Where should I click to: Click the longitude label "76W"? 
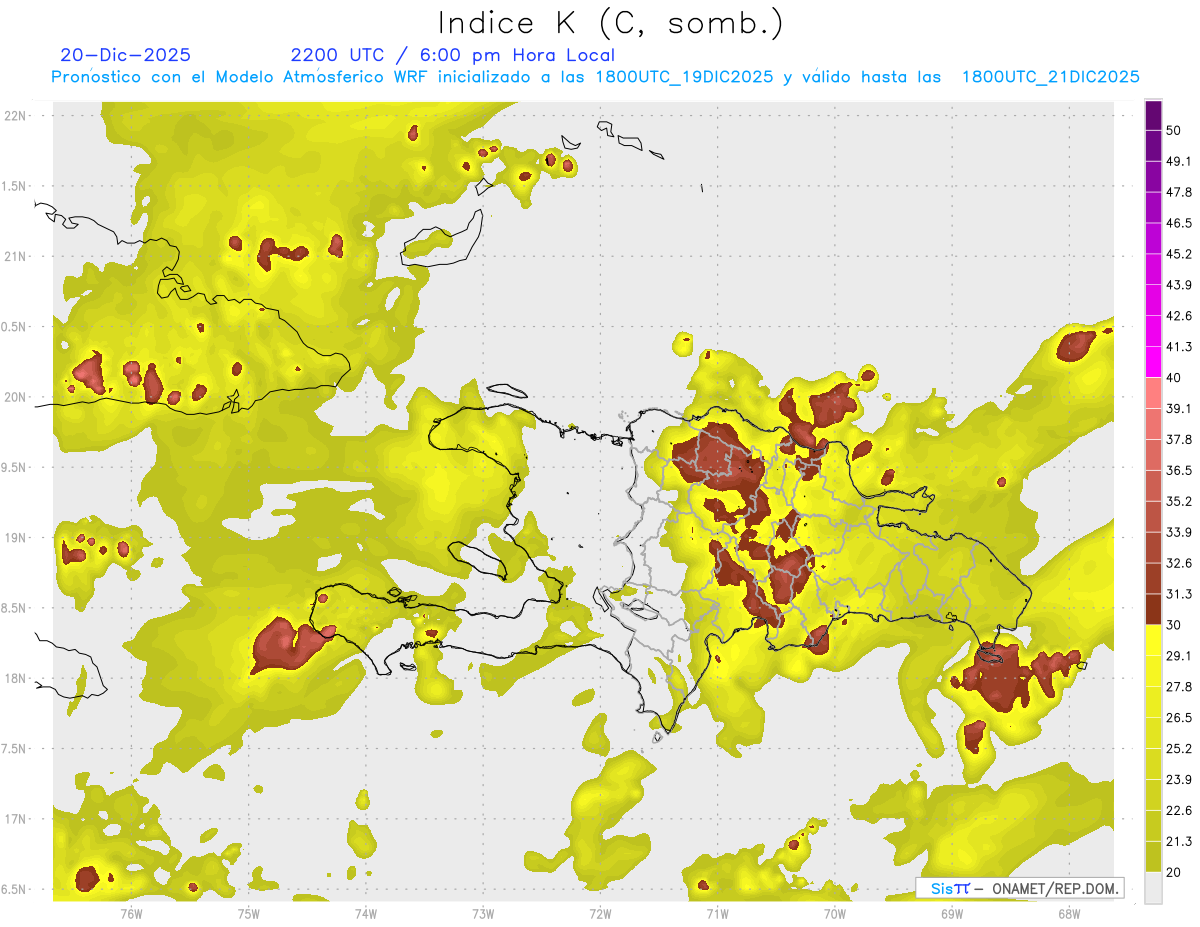pos(131,913)
